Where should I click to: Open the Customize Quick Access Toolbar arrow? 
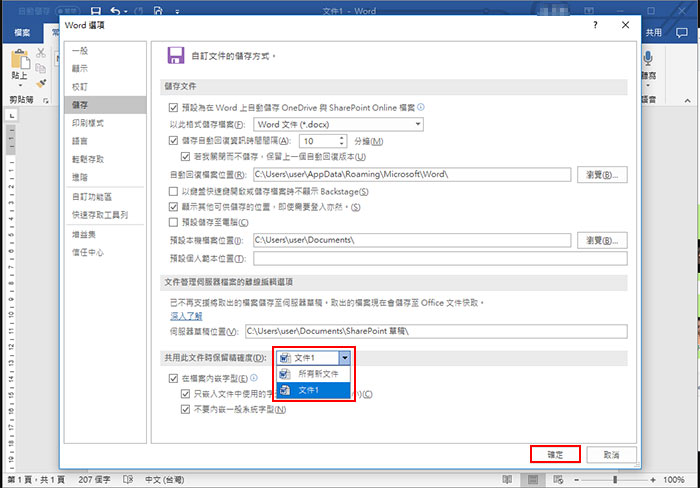177,12
